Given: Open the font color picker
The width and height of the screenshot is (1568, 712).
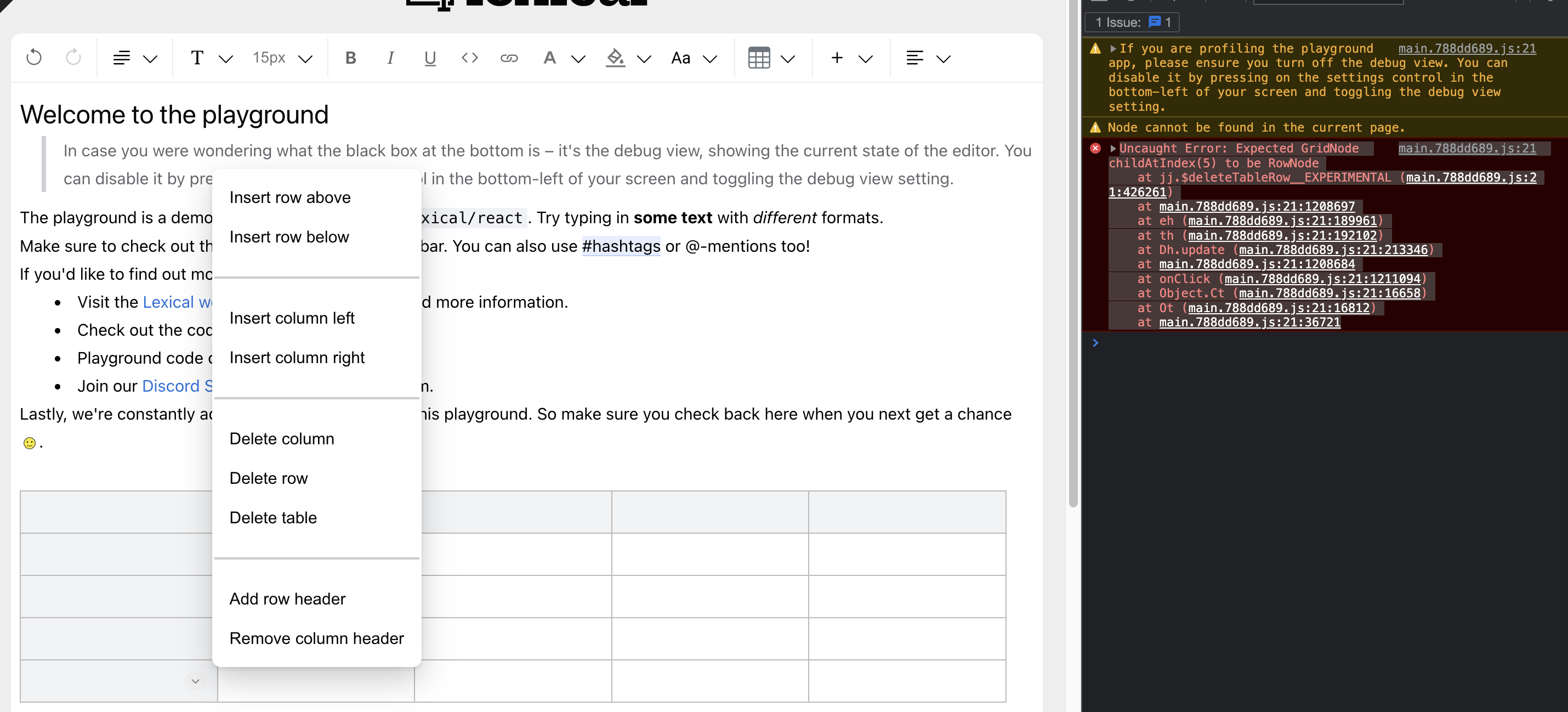Looking at the screenshot, I should click(550, 58).
